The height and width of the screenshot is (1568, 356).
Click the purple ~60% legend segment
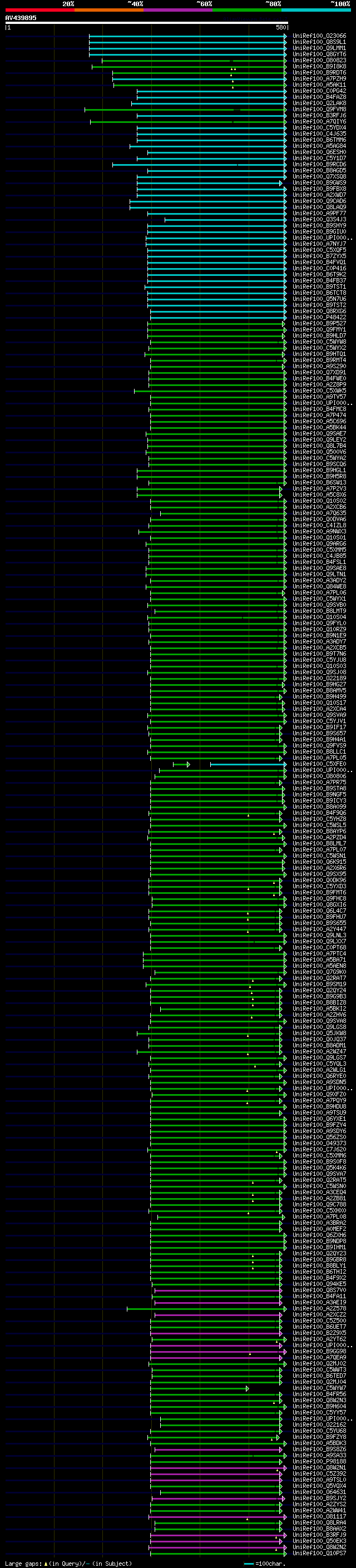pos(179,10)
